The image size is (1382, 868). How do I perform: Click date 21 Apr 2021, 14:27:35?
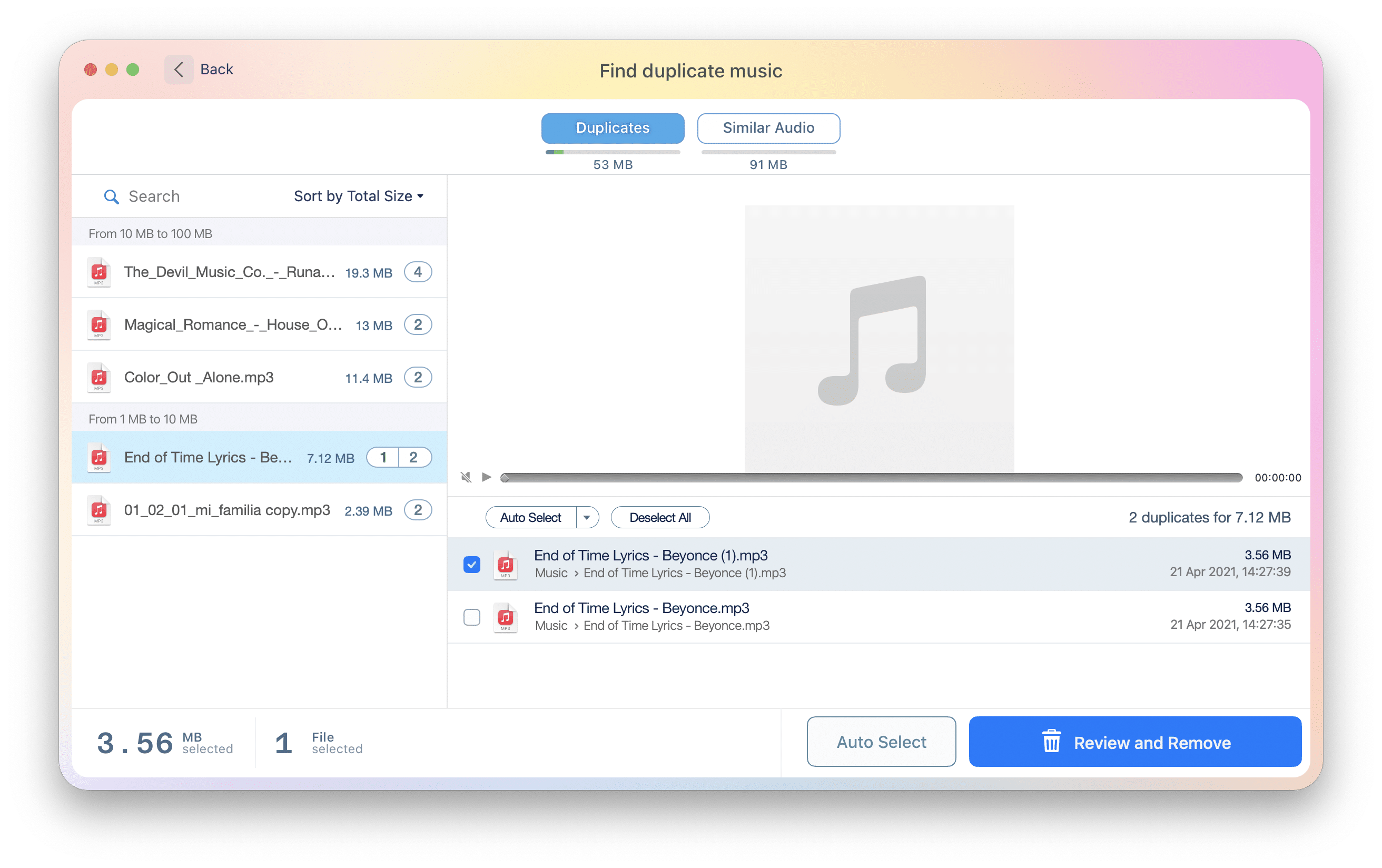[1230, 625]
